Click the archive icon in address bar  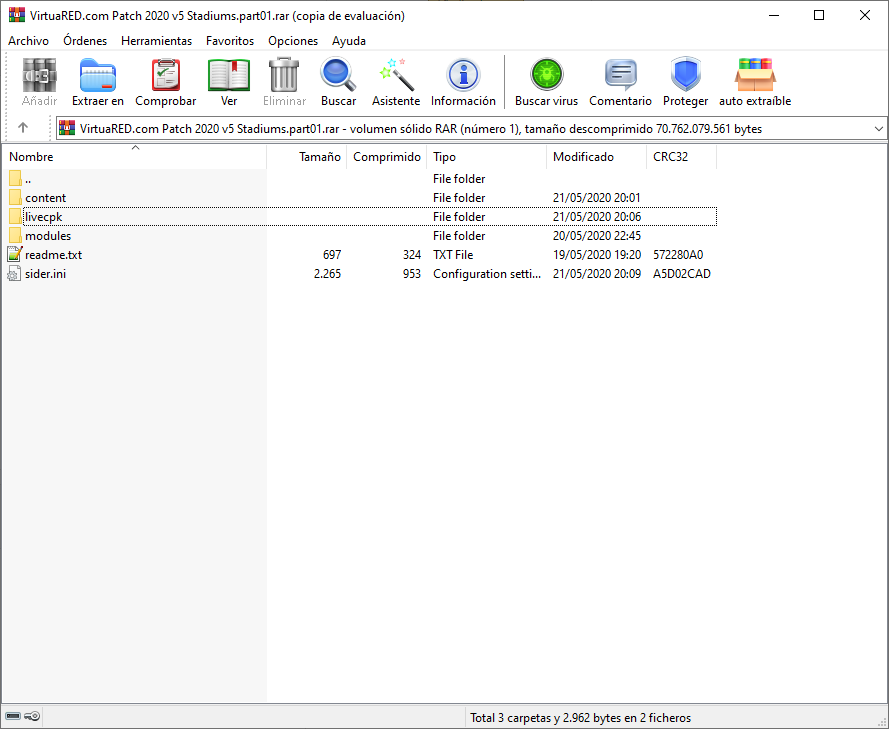pyautogui.click(x=67, y=128)
